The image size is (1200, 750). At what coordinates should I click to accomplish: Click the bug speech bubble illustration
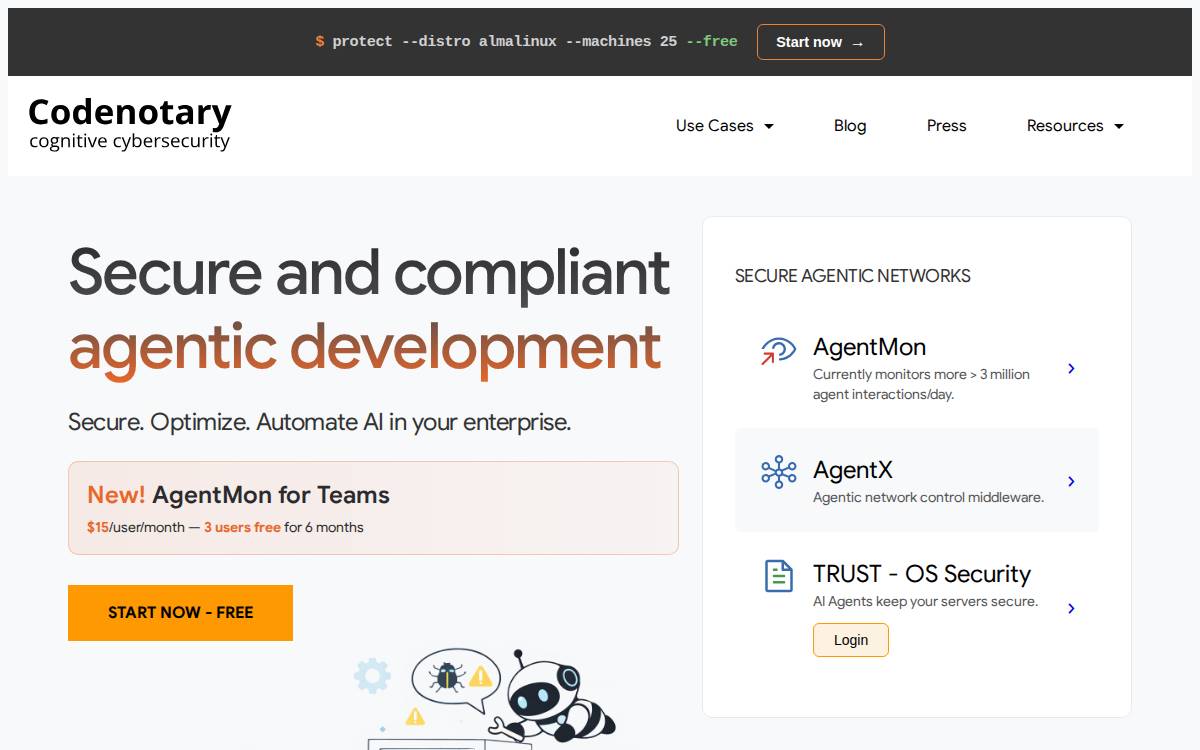(455, 679)
